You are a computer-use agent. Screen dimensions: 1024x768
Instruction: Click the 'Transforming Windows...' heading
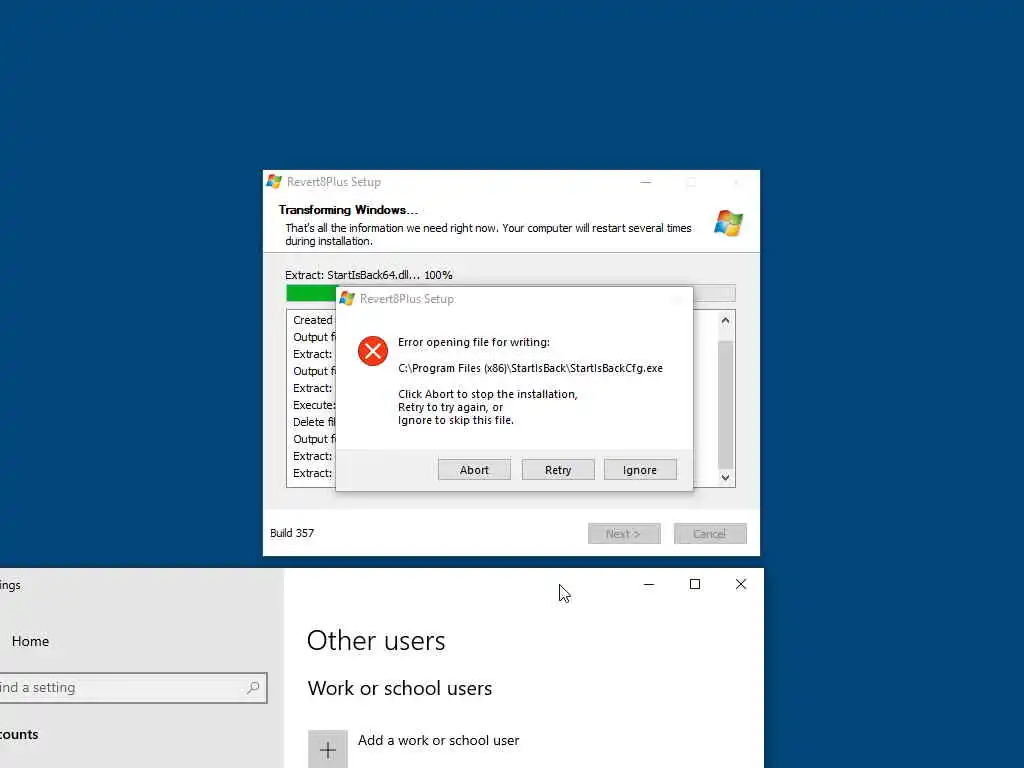(x=348, y=210)
